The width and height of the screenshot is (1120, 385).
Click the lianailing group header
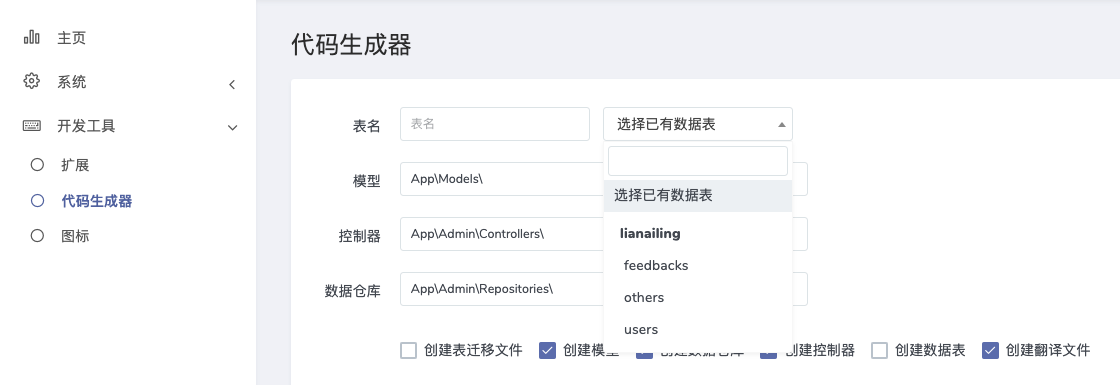(x=650, y=233)
